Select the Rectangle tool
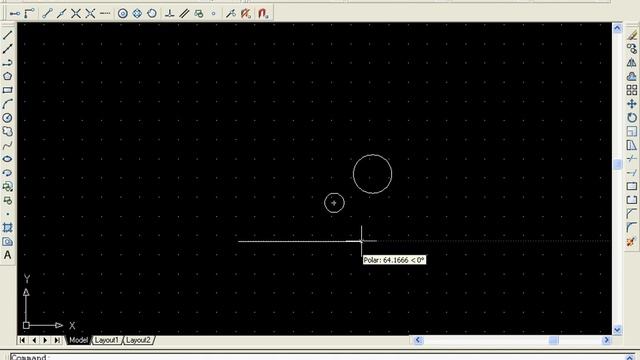Image resolution: width=640 pixels, height=360 pixels. tap(7, 90)
